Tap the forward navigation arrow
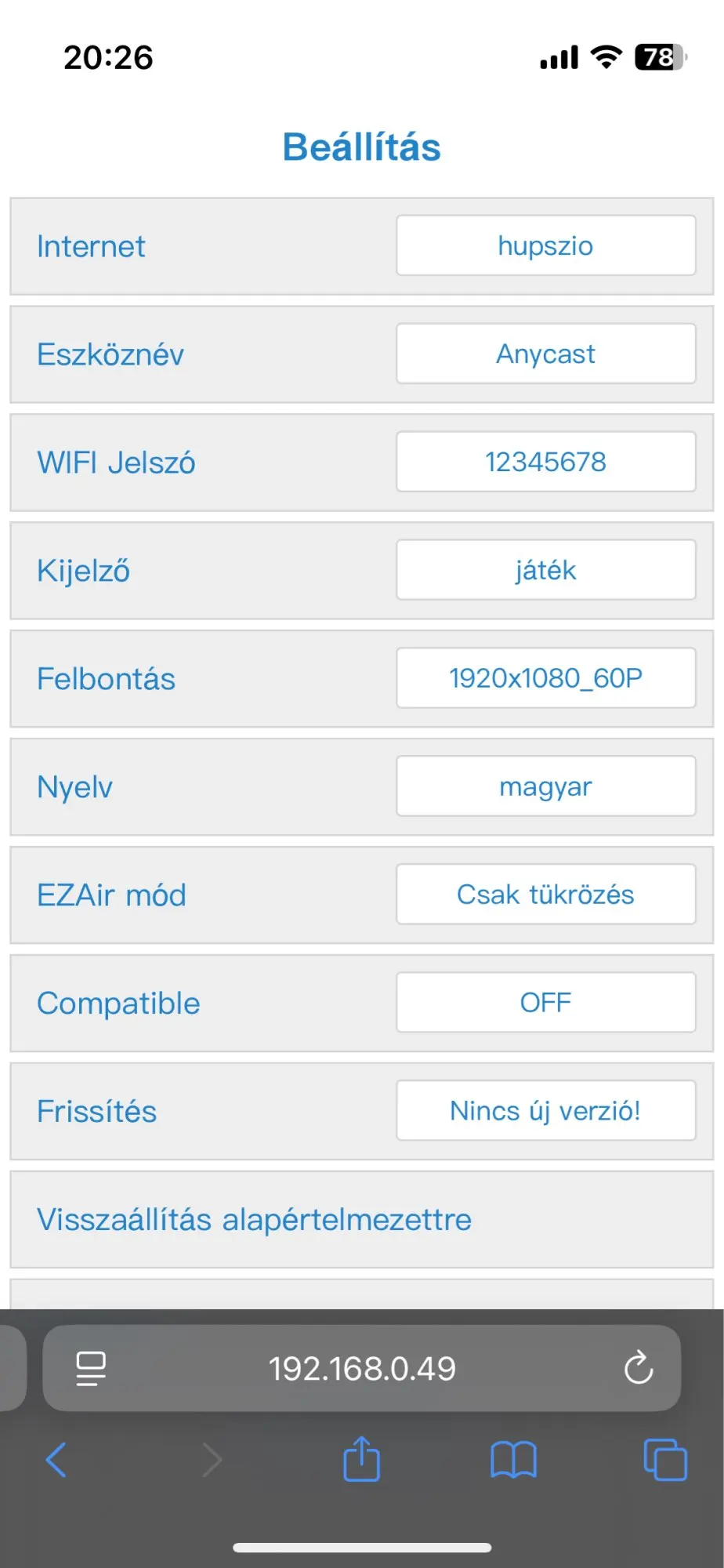The width and height of the screenshot is (724, 1568). (212, 1460)
